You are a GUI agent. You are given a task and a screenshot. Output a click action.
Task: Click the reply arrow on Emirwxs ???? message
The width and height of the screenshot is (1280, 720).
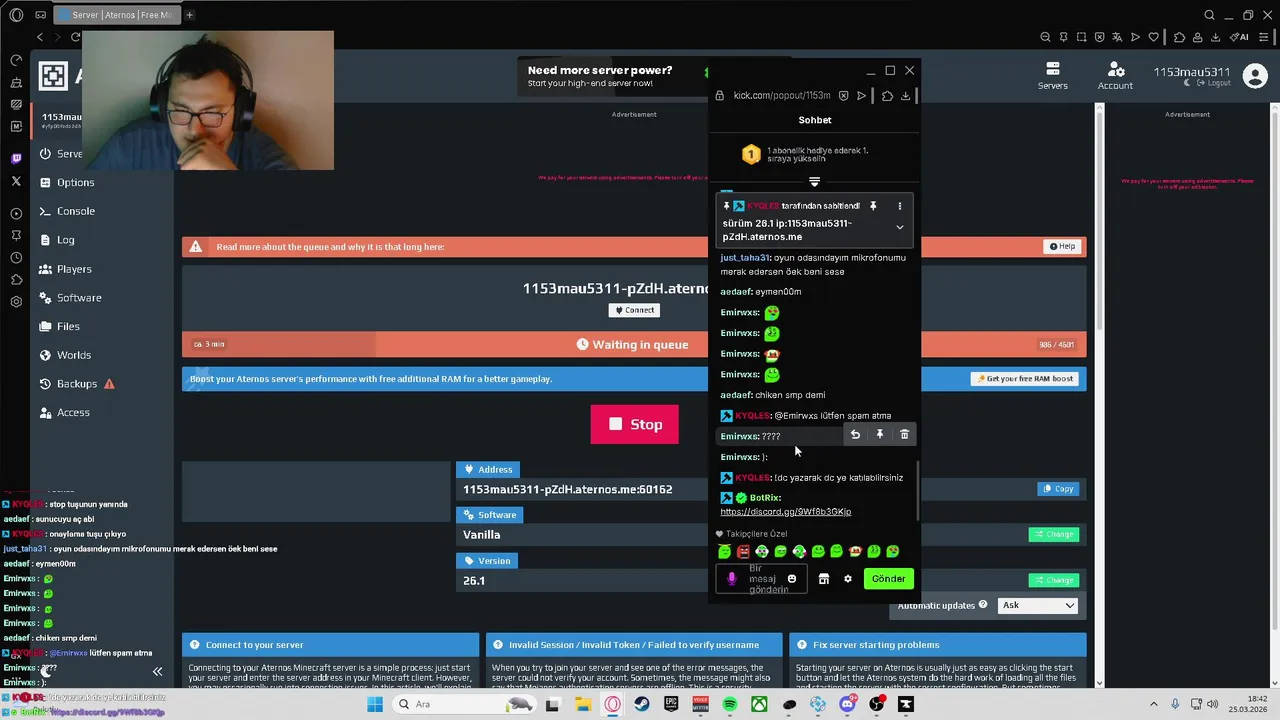click(x=855, y=435)
